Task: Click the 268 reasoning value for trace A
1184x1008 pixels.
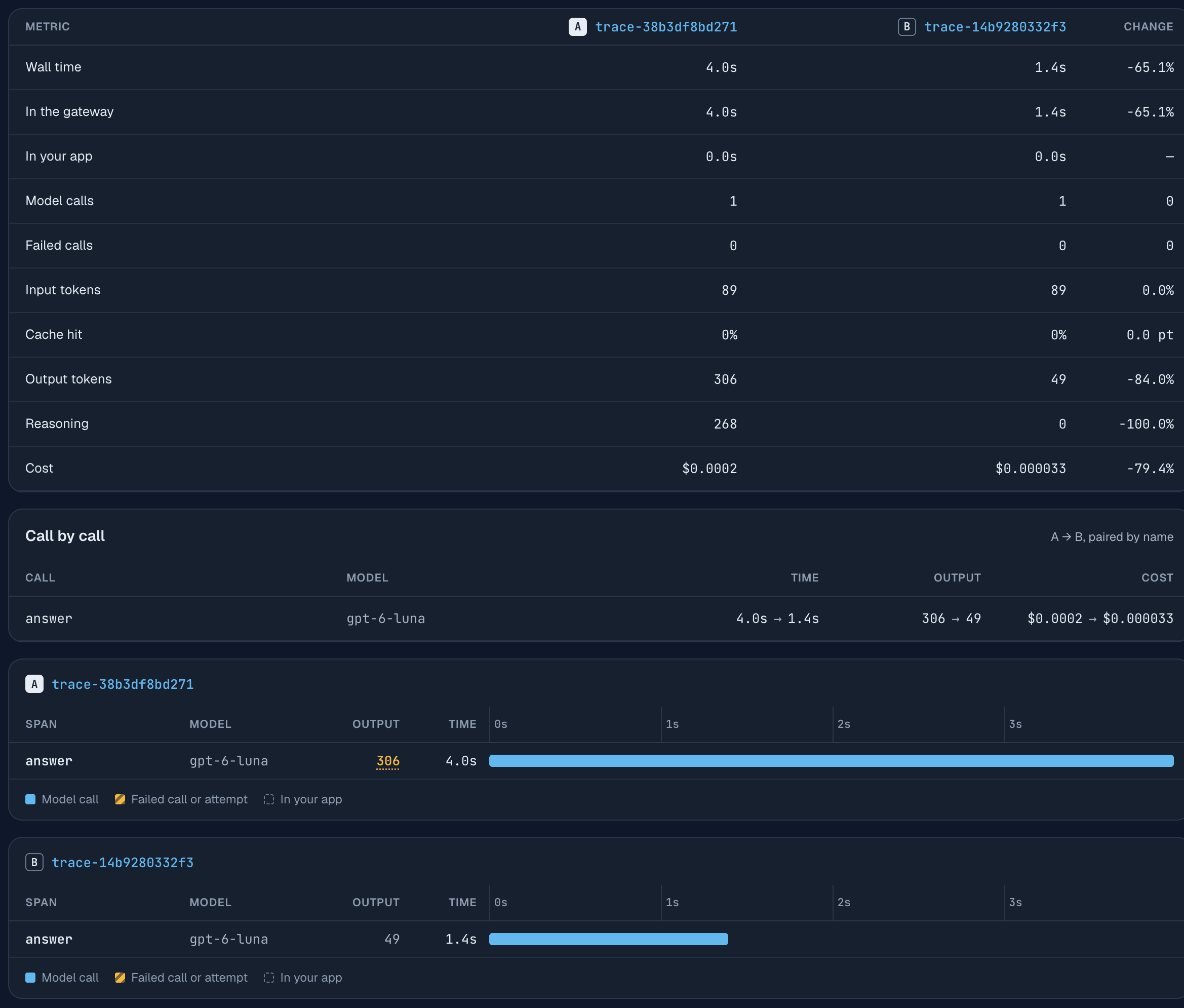Action: pyautogui.click(x=725, y=424)
